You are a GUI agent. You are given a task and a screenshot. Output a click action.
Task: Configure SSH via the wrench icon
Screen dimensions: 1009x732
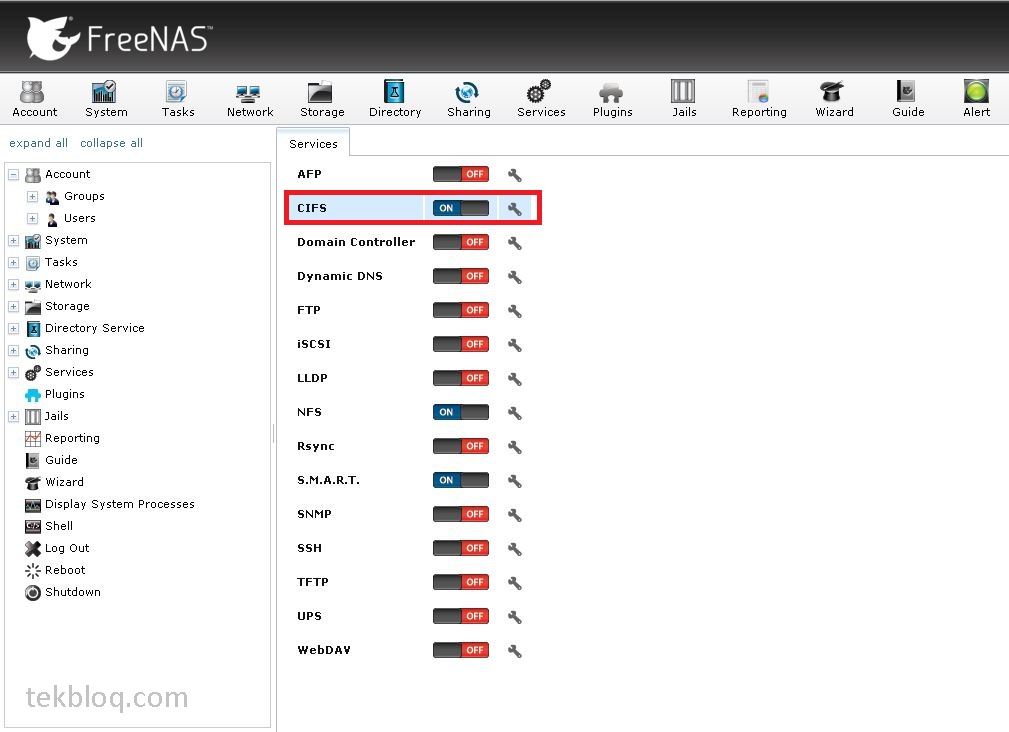point(514,549)
